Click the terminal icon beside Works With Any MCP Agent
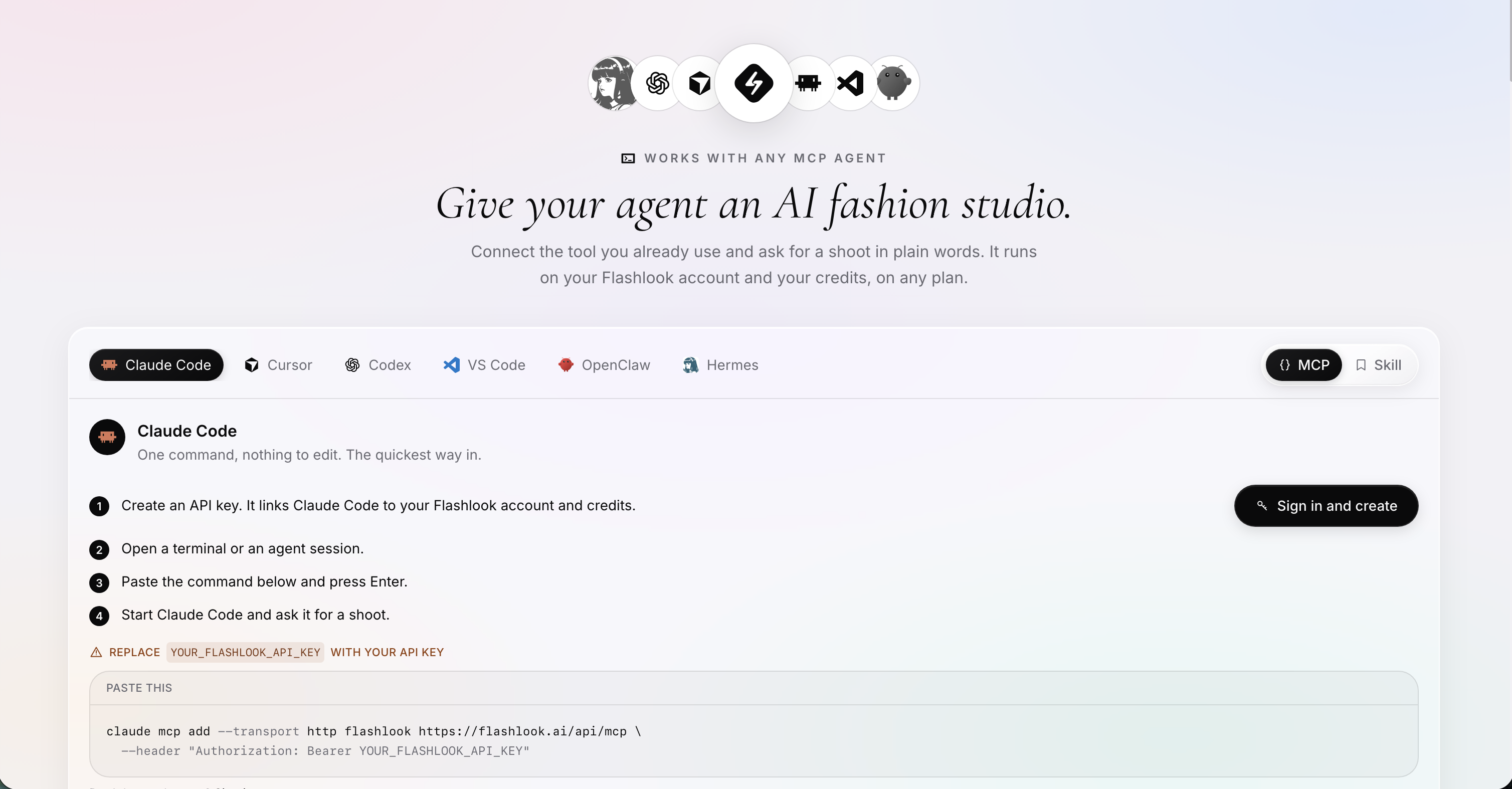Screen dimensions: 1512x789 click(x=628, y=158)
